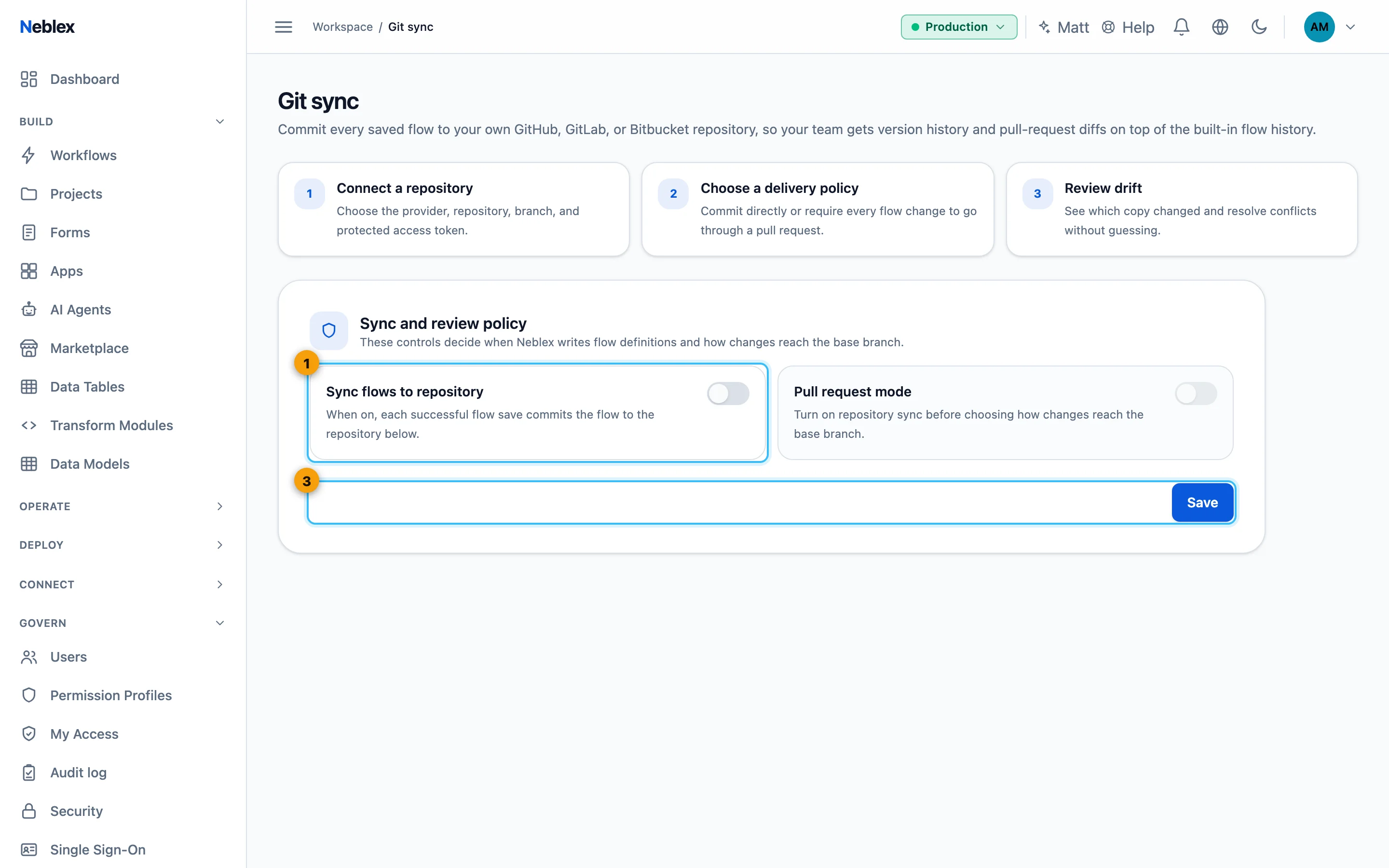The height and width of the screenshot is (868, 1389).
Task: Click Workspace breadcrumb link
Action: [342, 27]
